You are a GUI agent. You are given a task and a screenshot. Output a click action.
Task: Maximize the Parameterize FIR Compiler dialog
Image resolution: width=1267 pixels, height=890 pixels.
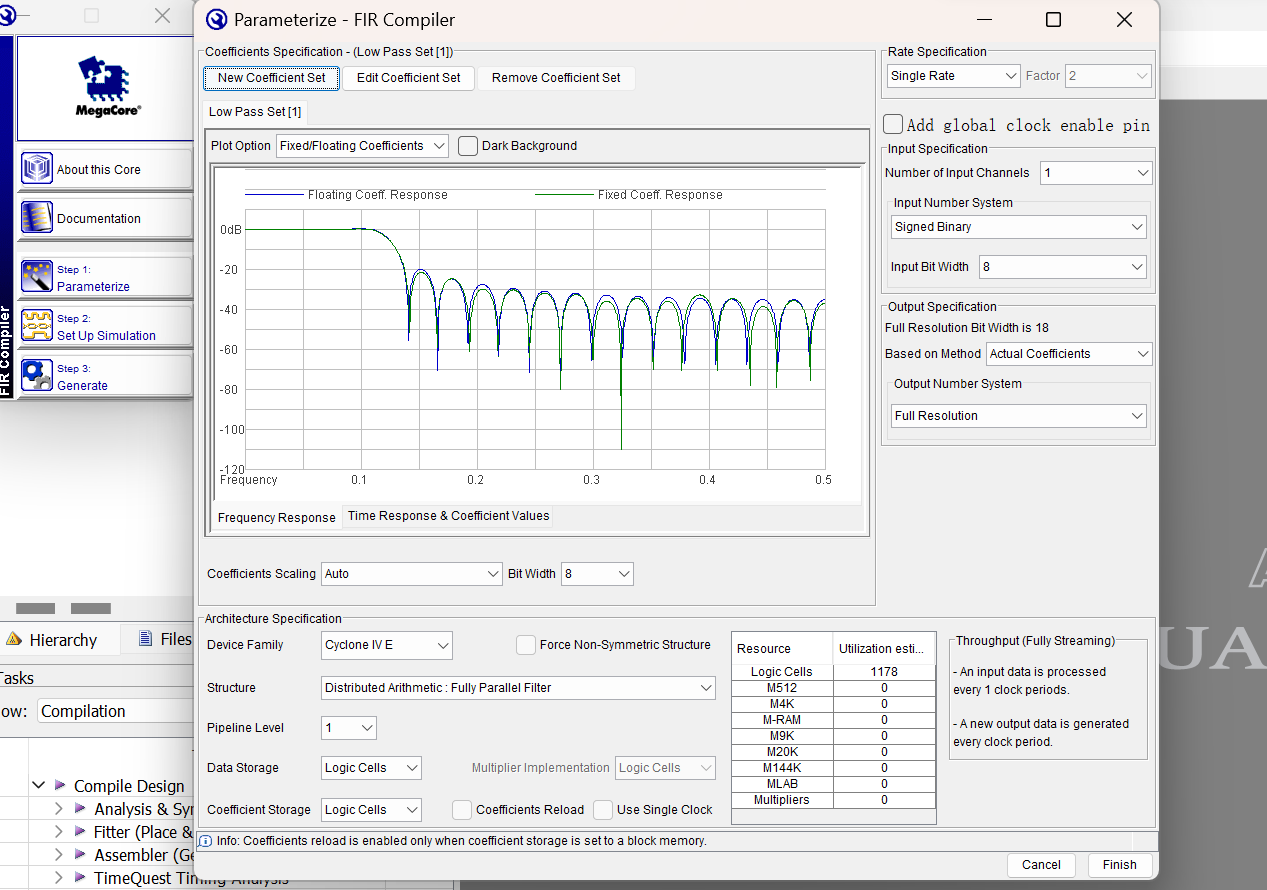[1053, 20]
